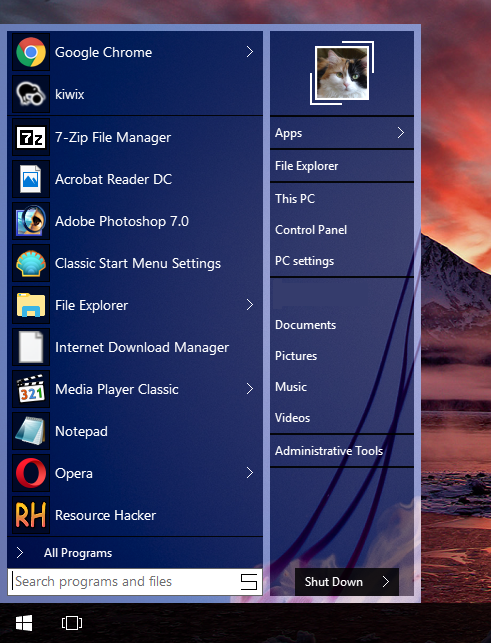Click the Acrobat Reader DC icon
The width and height of the screenshot is (491, 643).
click(x=31, y=179)
